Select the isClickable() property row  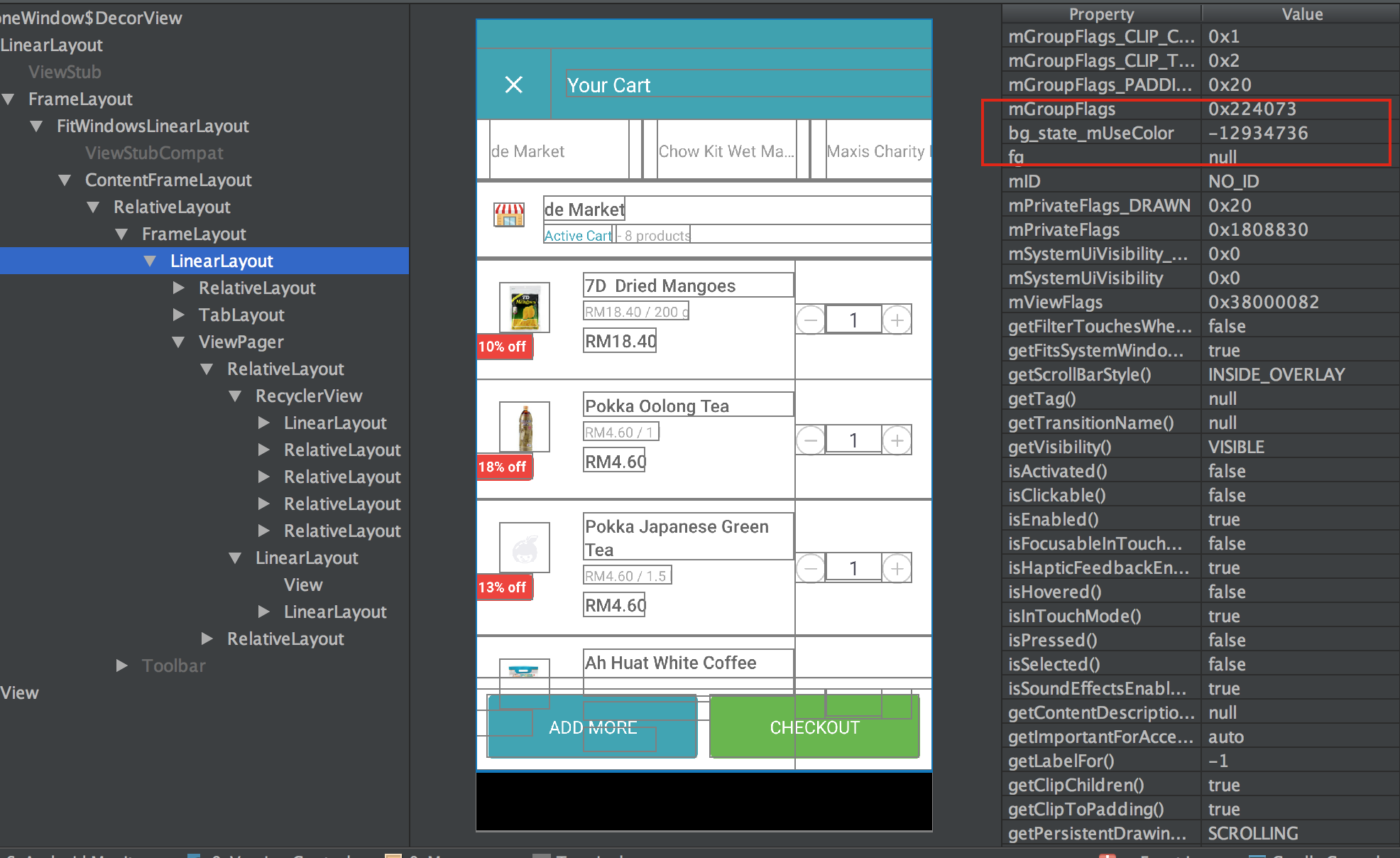tap(1201, 496)
